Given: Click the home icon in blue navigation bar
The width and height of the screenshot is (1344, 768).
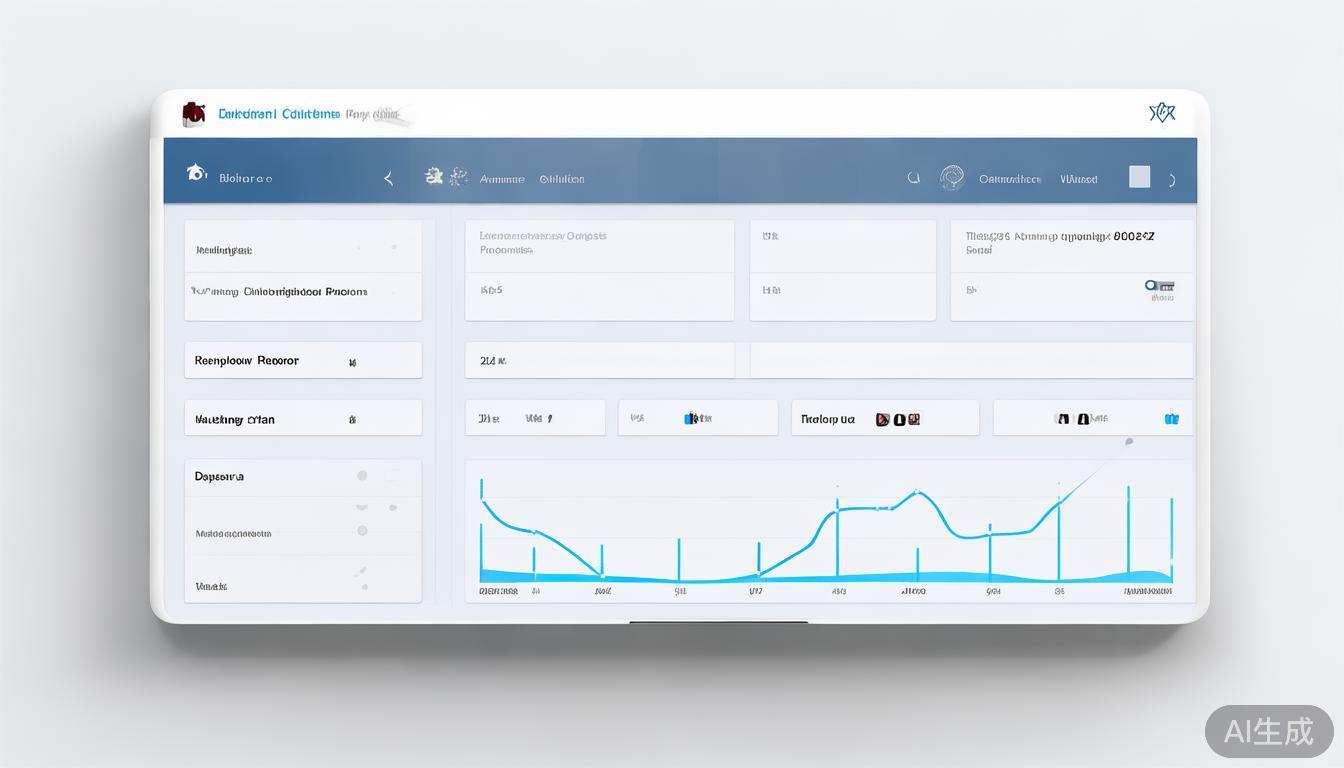Looking at the screenshot, I should [196, 173].
